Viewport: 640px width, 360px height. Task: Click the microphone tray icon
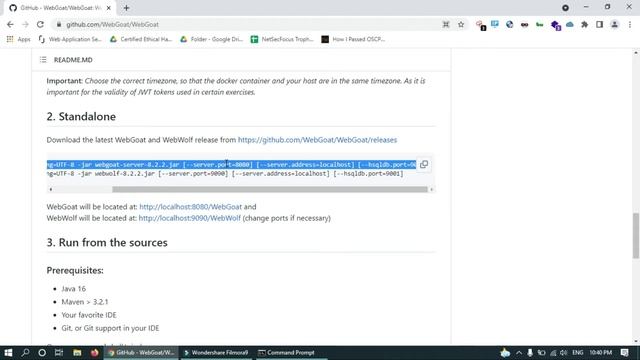click(530, 353)
